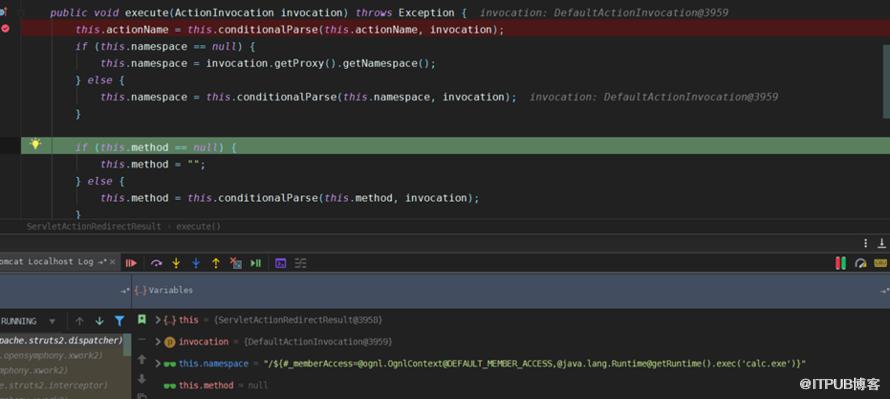Click the green bookmark New Watch icon
The height and width of the screenshot is (399, 890).
pos(142,320)
